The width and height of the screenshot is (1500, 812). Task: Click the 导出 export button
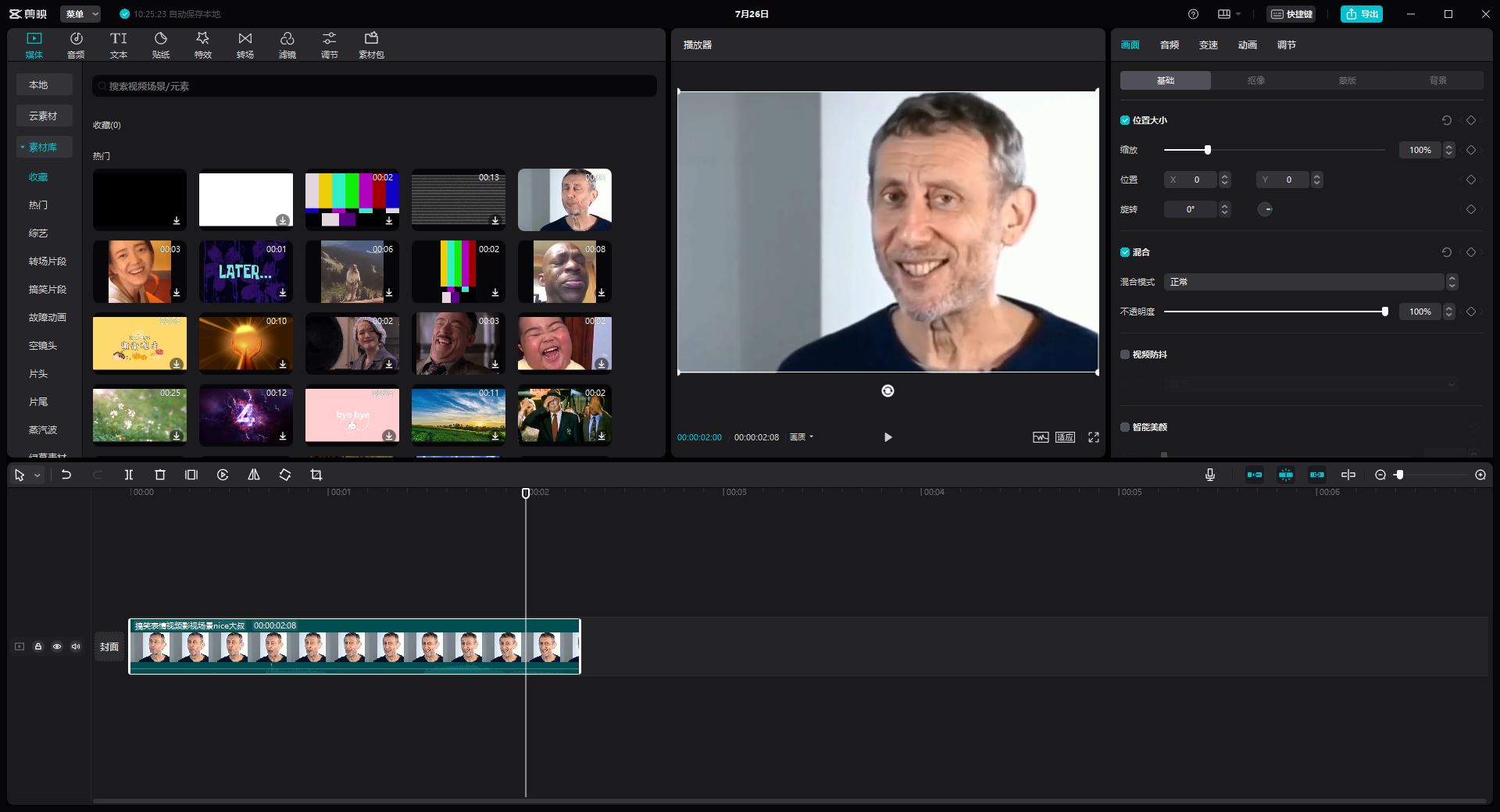(x=1361, y=13)
